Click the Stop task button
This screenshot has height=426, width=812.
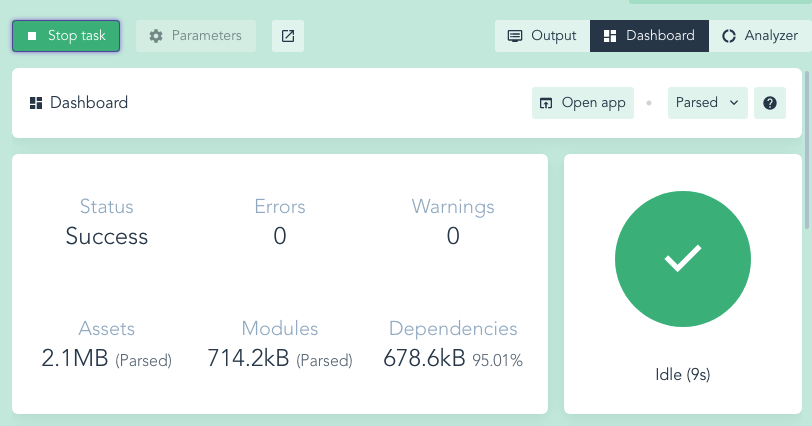pyautogui.click(x=66, y=36)
